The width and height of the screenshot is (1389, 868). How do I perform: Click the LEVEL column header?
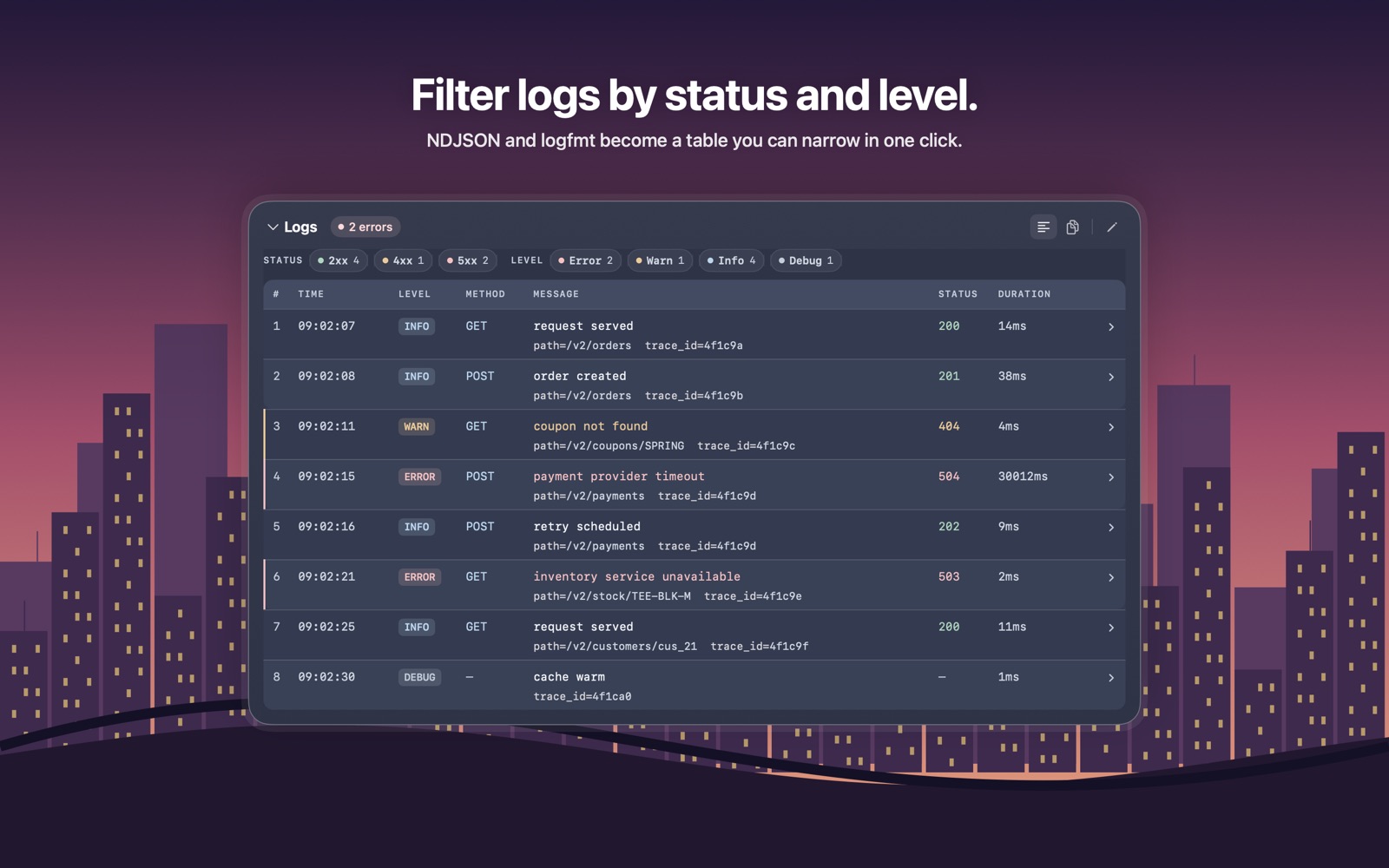(414, 294)
